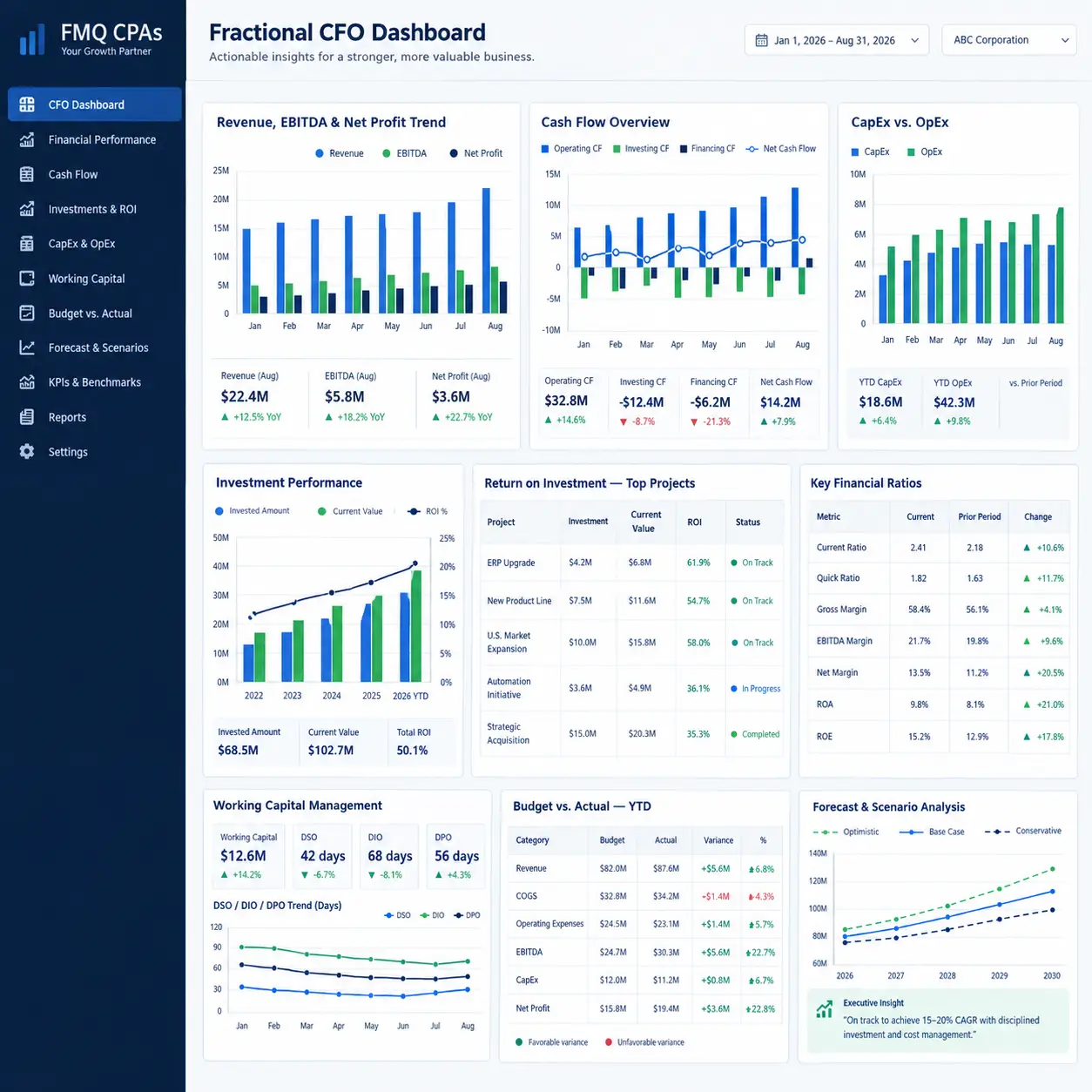Click the Investments & ROI icon
Image resolution: width=1092 pixels, height=1092 pixels.
[x=27, y=209]
